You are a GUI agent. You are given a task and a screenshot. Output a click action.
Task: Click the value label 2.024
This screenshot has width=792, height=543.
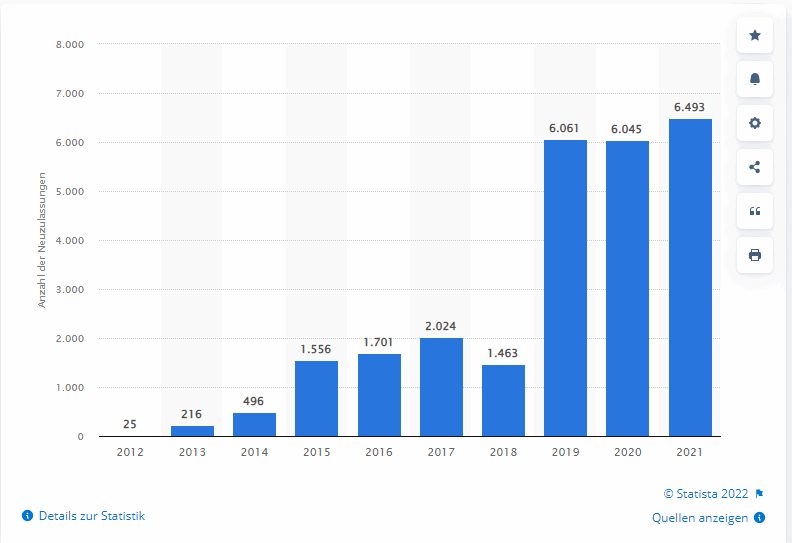pyautogui.click(x=440, y=326)
